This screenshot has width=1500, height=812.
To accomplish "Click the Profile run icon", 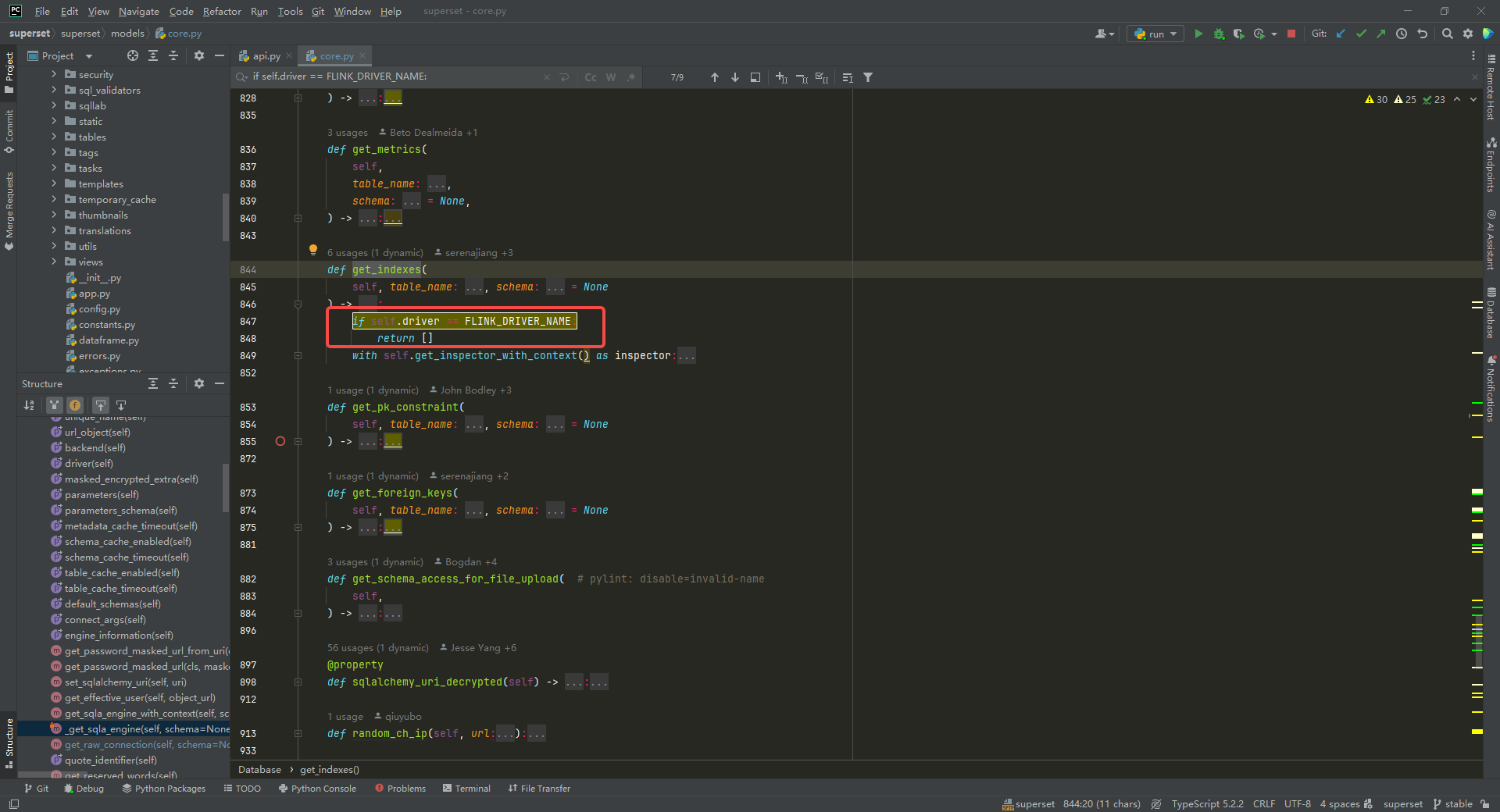I will 1259,34.
